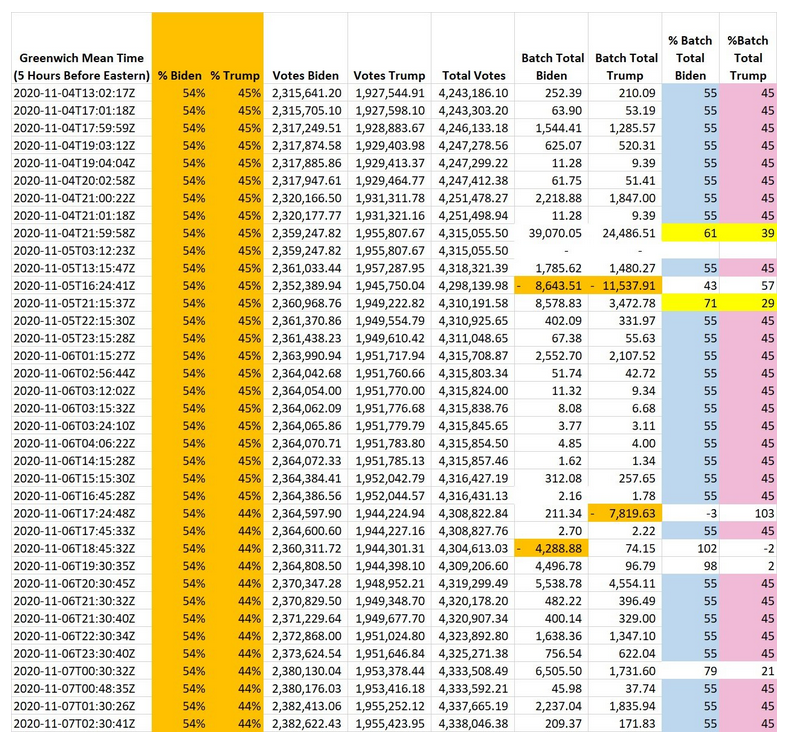Click Votes Trump value 1,927,544.91
The width and height of the screenshot is (811, 749).
click(x=390, y=93)
